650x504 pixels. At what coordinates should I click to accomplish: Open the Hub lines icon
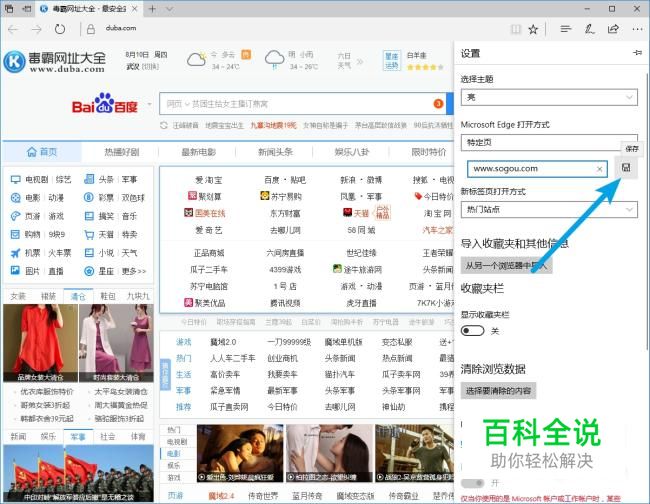(565, 29)
